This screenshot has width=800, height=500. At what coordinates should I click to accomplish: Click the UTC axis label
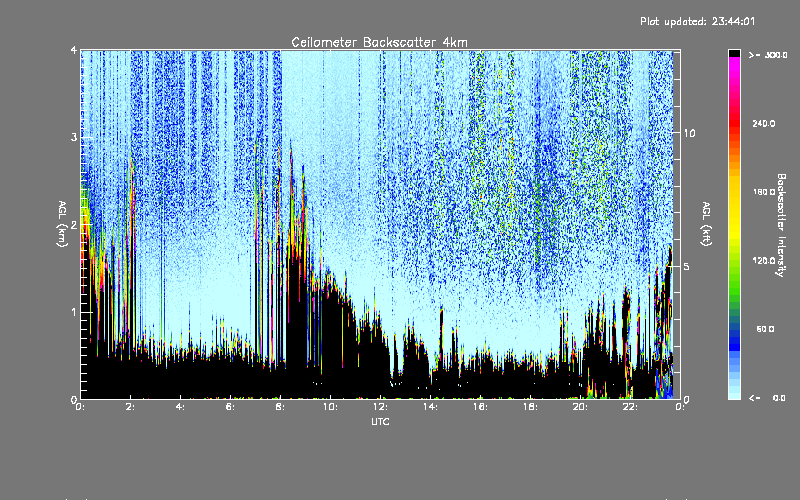tap(380, 421)
